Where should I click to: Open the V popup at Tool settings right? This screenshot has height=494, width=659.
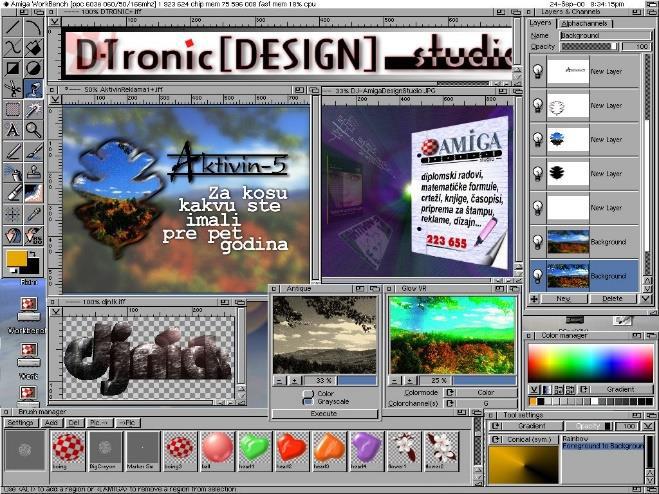coord(648,426)
